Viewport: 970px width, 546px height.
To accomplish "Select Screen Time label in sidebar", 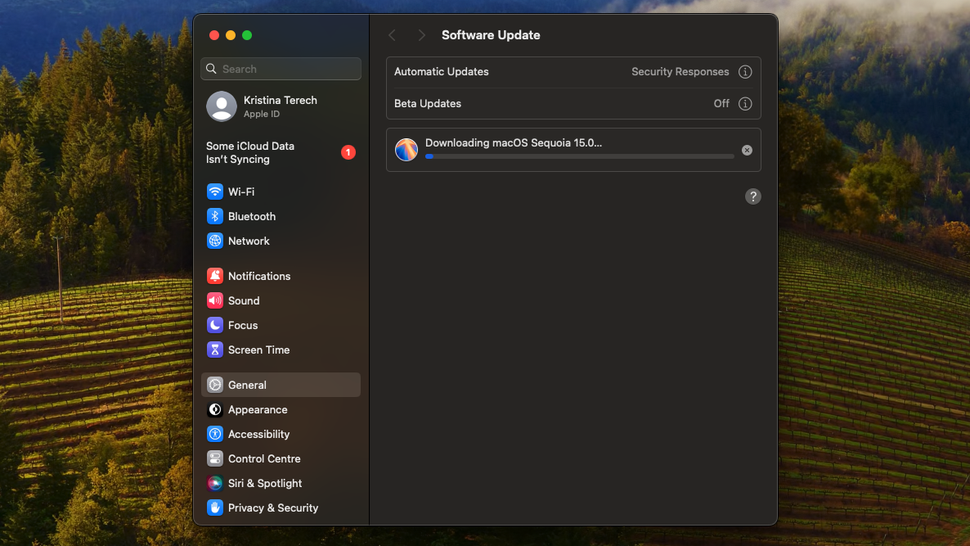I will pyautogui.click(x=259, y=350).
